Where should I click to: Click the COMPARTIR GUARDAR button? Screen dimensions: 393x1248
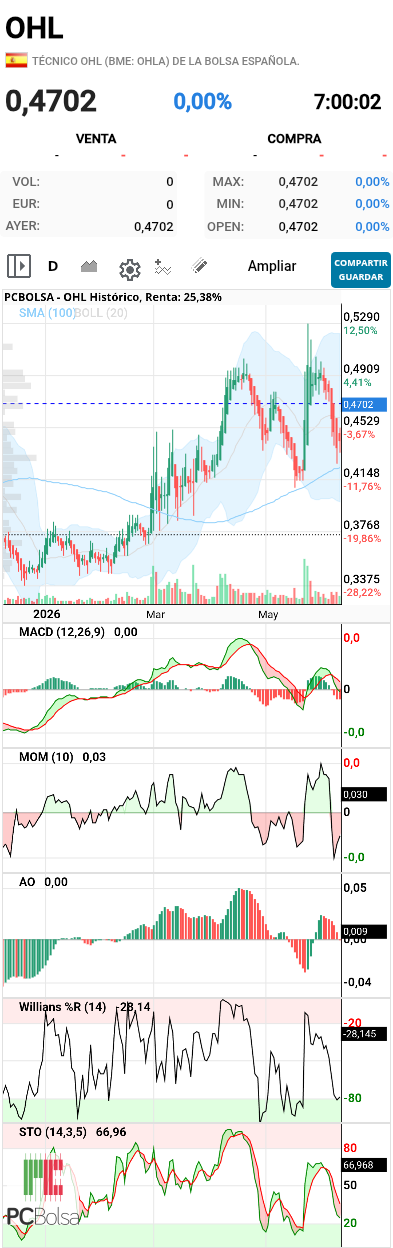(360, 269)
